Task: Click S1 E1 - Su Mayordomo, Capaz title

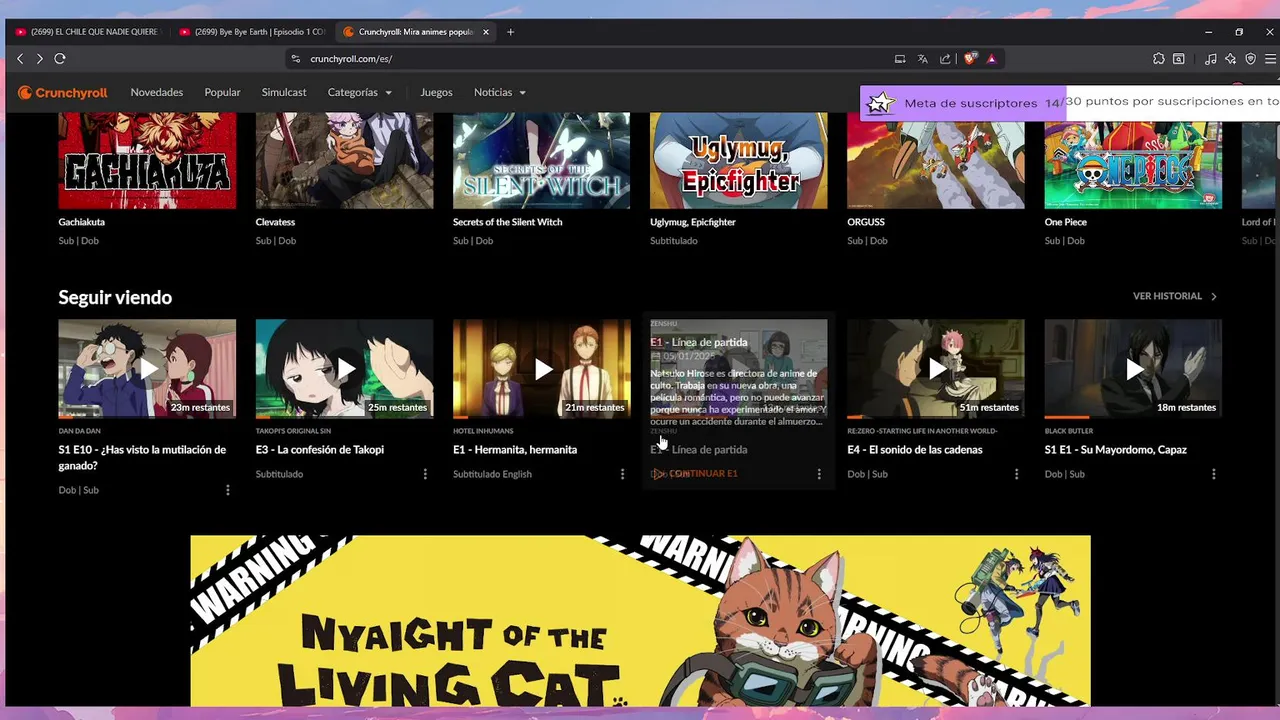Action: point(1116,450)
